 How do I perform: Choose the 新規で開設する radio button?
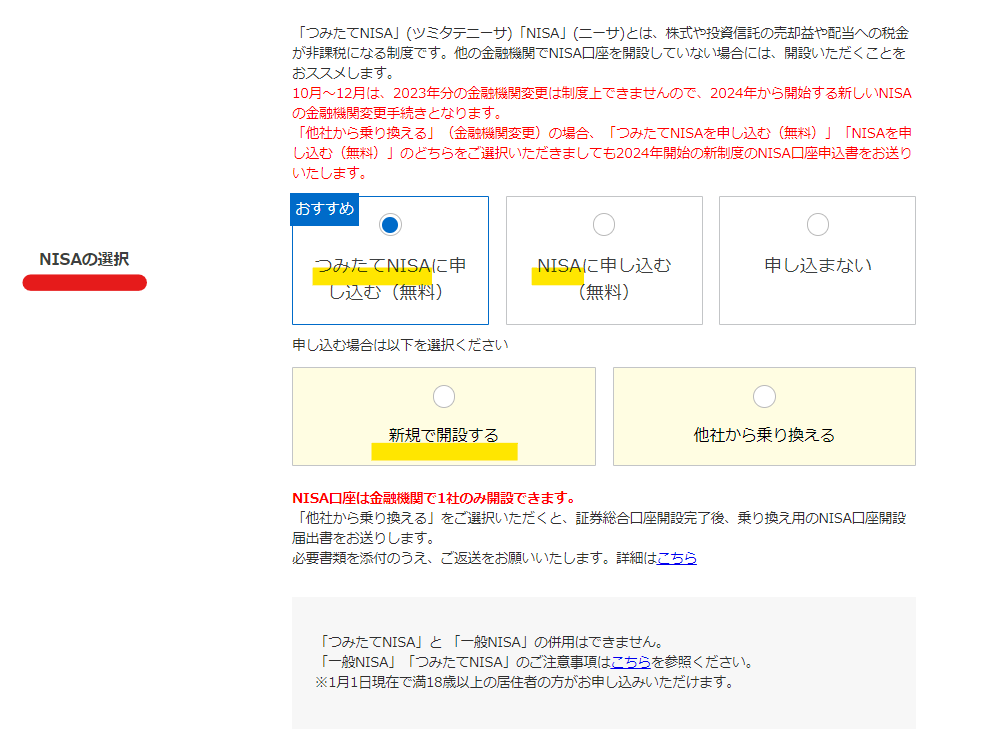click(x=444, y=397)
